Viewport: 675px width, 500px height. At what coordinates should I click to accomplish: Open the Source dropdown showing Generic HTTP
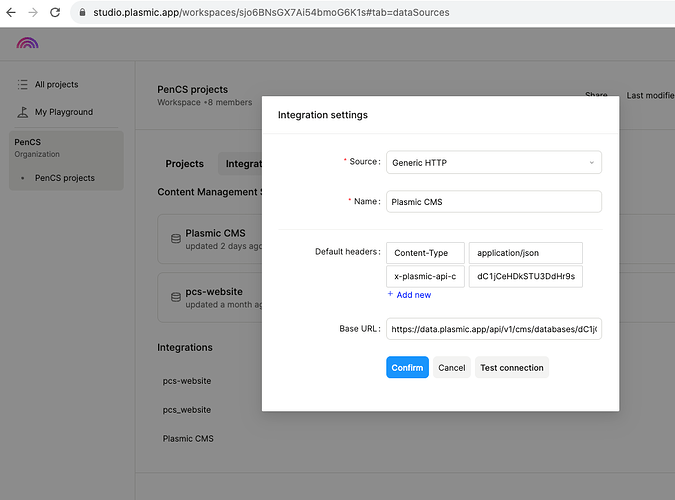pos(493,162)
